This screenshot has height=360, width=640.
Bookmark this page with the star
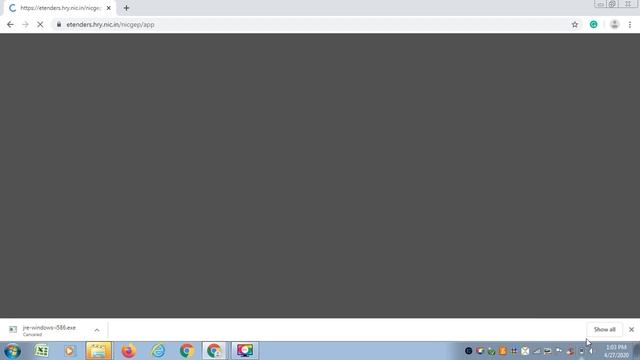(x=575, y=24)
